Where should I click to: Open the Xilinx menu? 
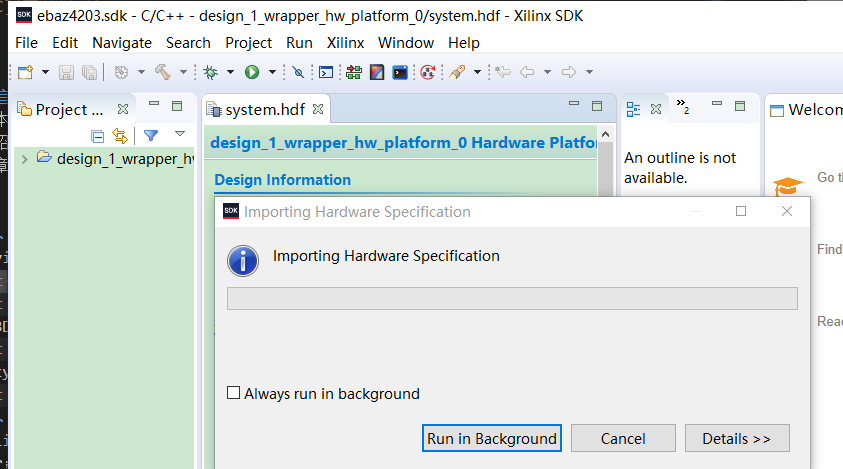tap(345, 42)
